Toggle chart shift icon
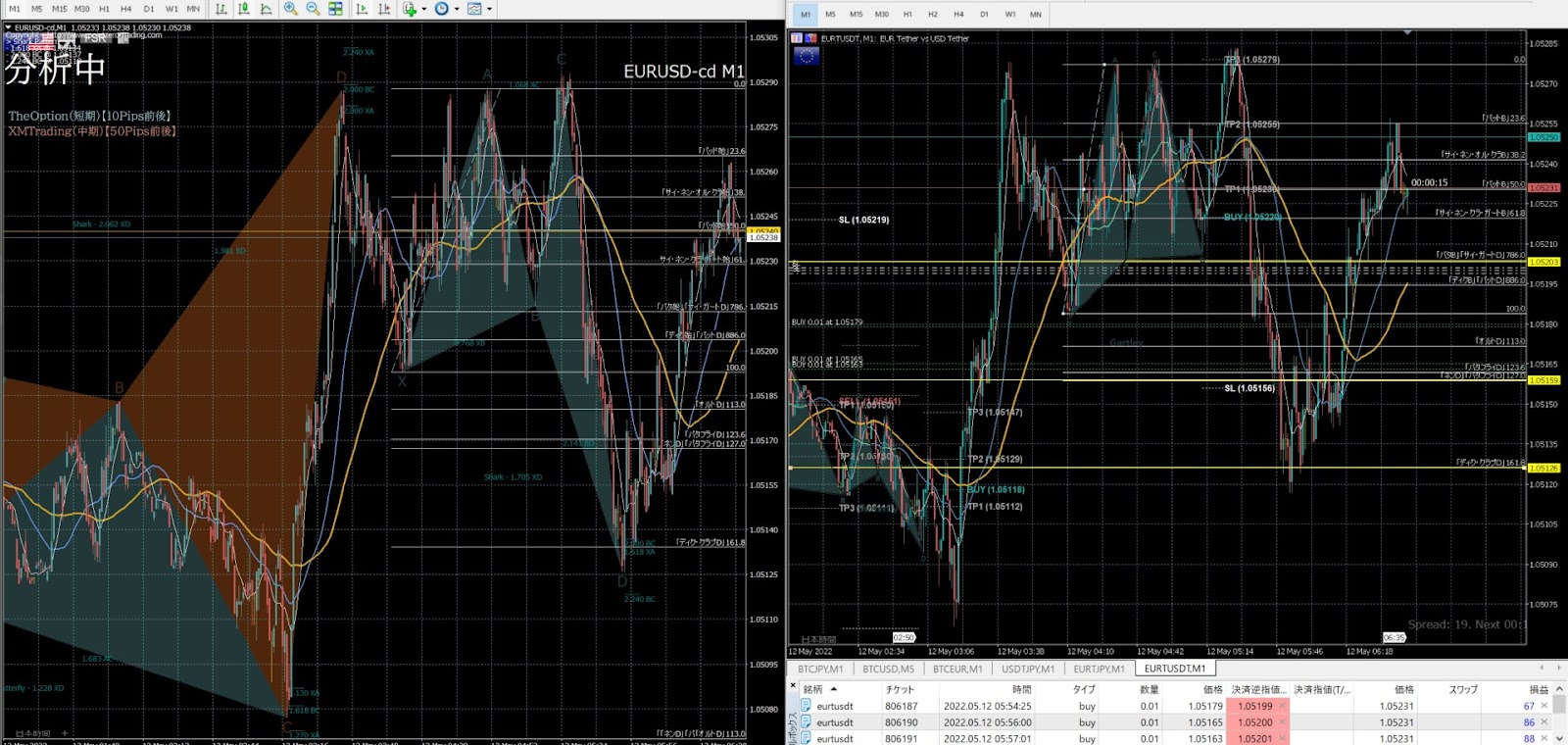The height and width of the screenshot is (745, 1568). point(384,9)
